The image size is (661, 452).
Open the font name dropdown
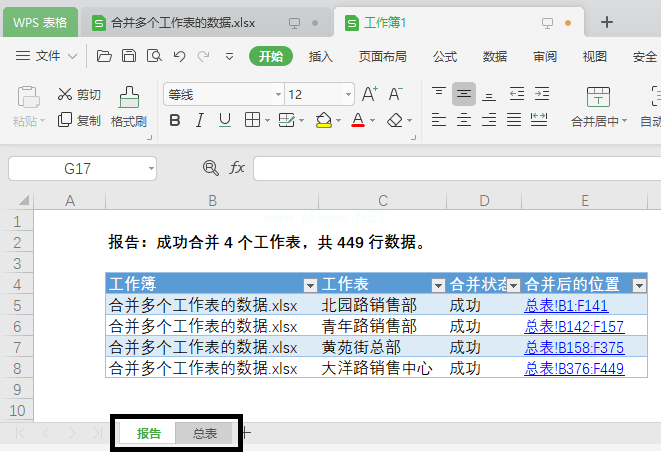click(x=278, y=95)
